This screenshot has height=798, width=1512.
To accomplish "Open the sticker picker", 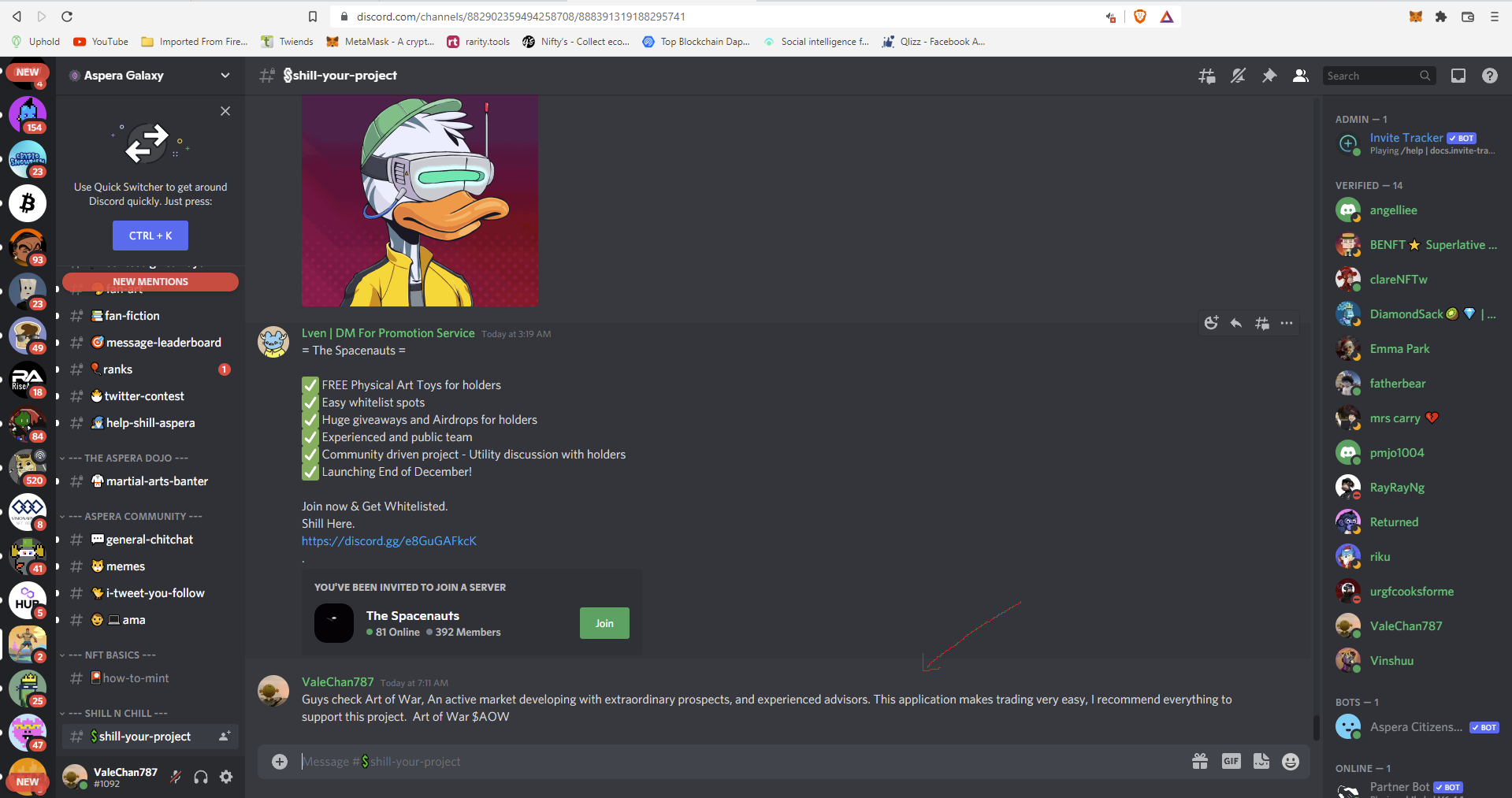I will click(1261, 761).
